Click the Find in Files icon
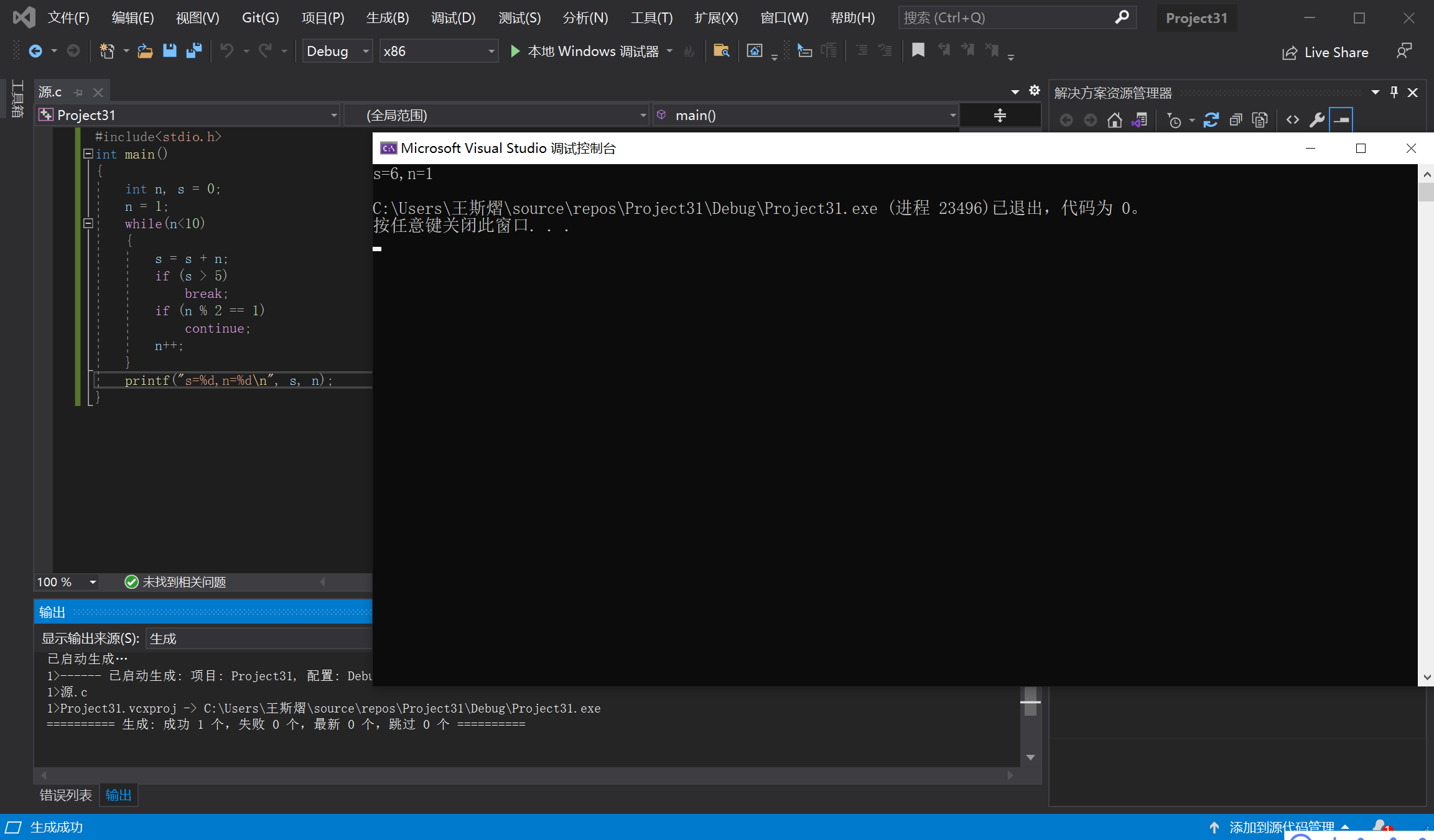 (721, 51)
